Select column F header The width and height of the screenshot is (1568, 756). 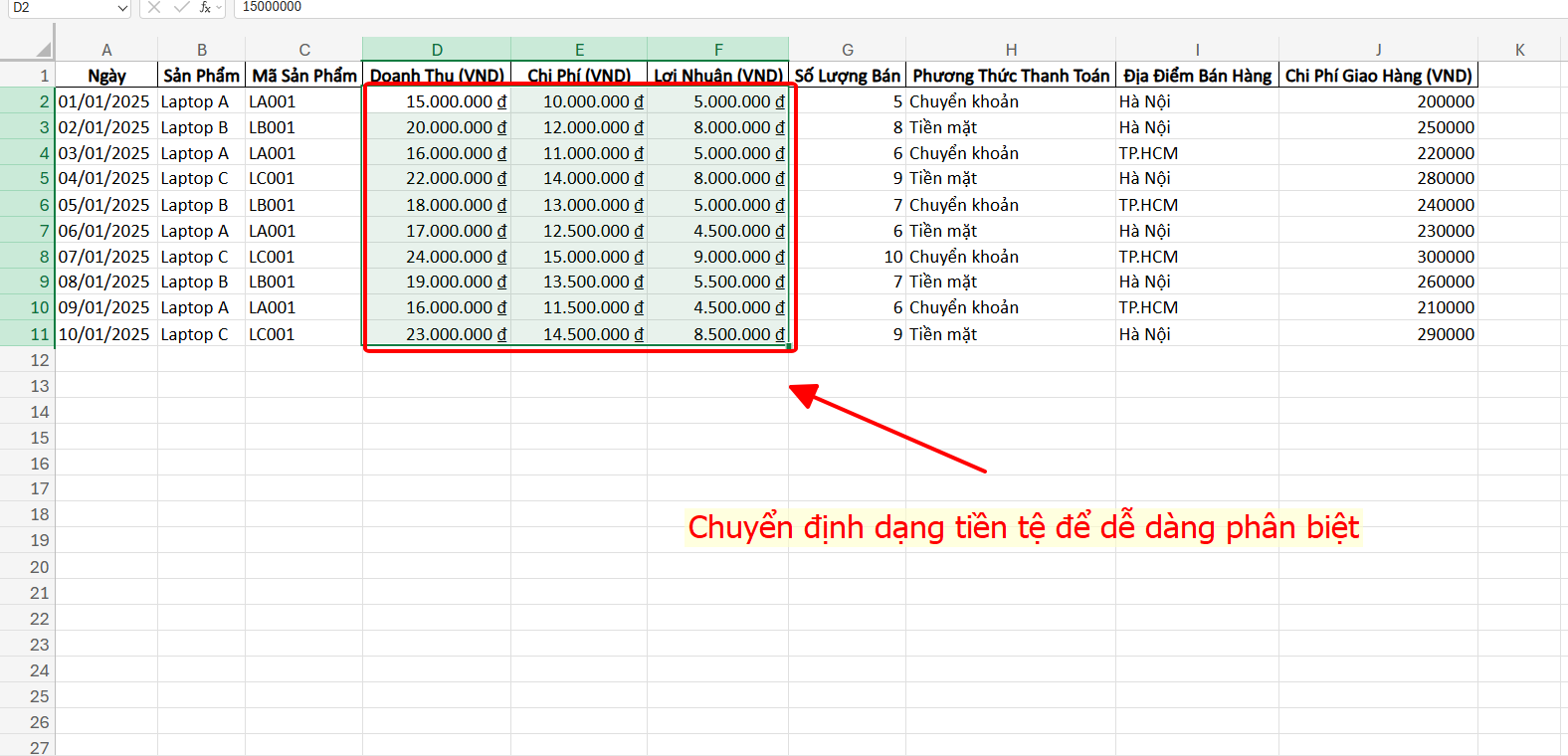(718, 50)
